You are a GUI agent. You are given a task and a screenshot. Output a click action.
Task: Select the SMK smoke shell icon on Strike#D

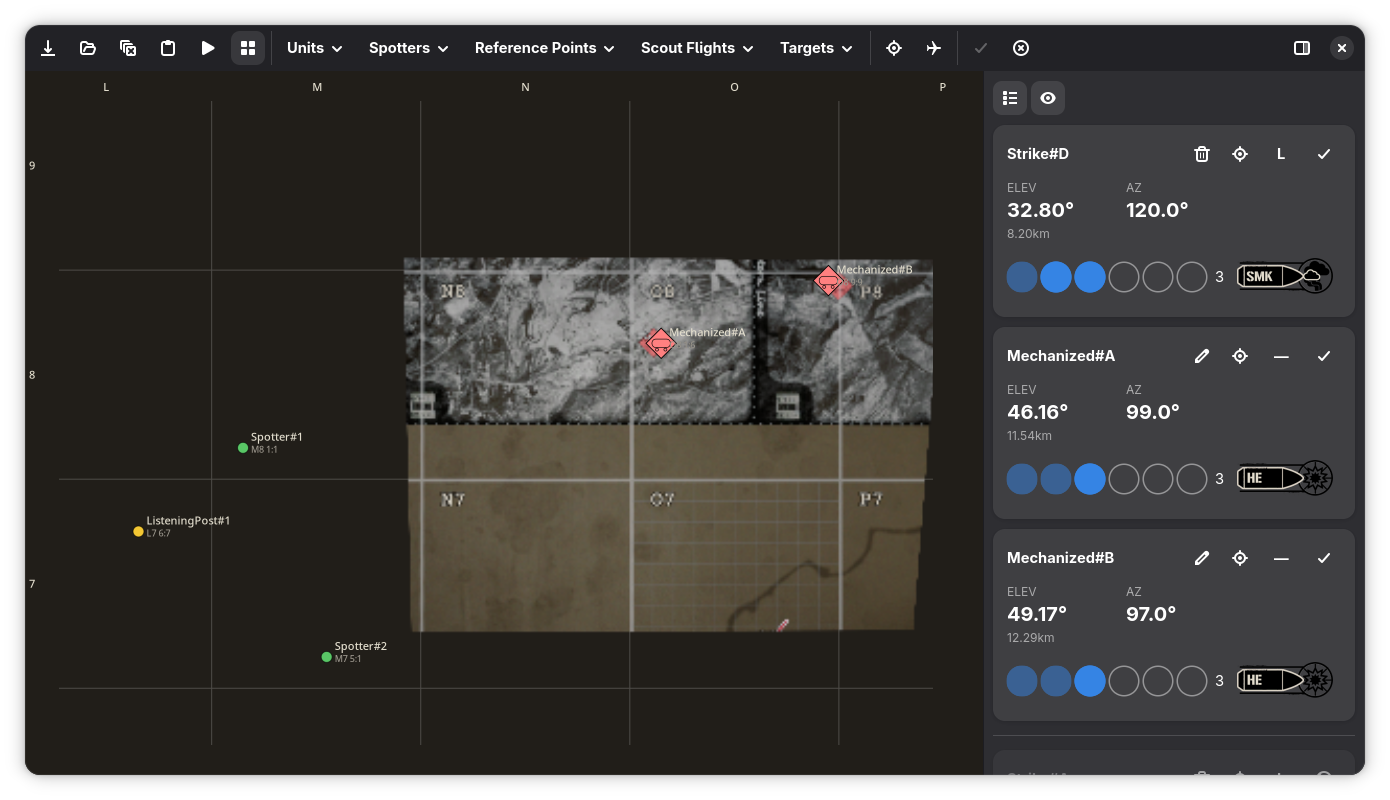coord(1285,276)
